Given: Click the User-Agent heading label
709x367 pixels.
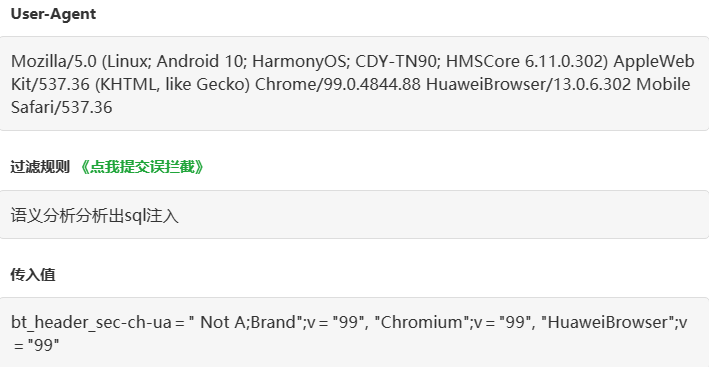Looking at the screenshot, I should coord(53,14).
